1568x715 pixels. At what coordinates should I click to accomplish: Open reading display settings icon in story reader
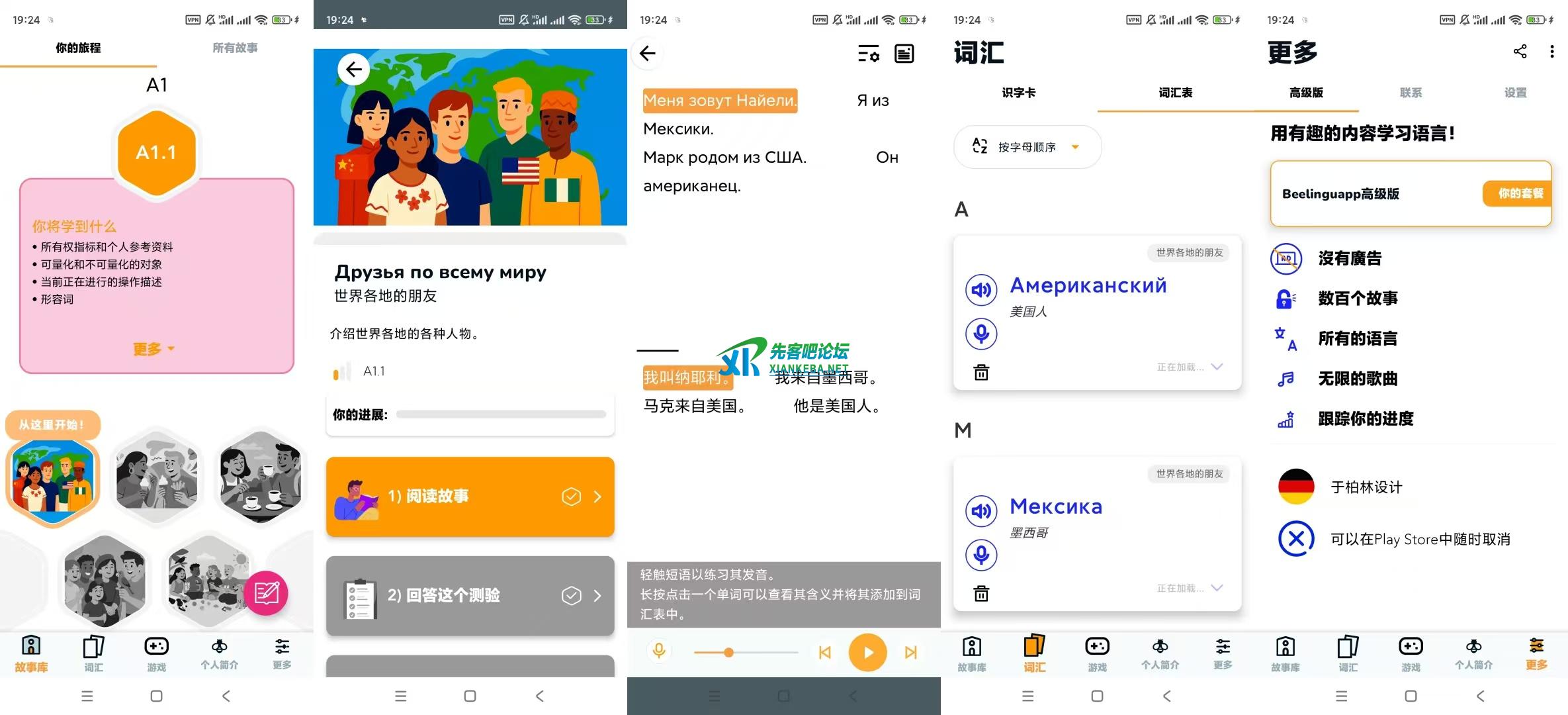pyautogui.click(x=869, y=54)
